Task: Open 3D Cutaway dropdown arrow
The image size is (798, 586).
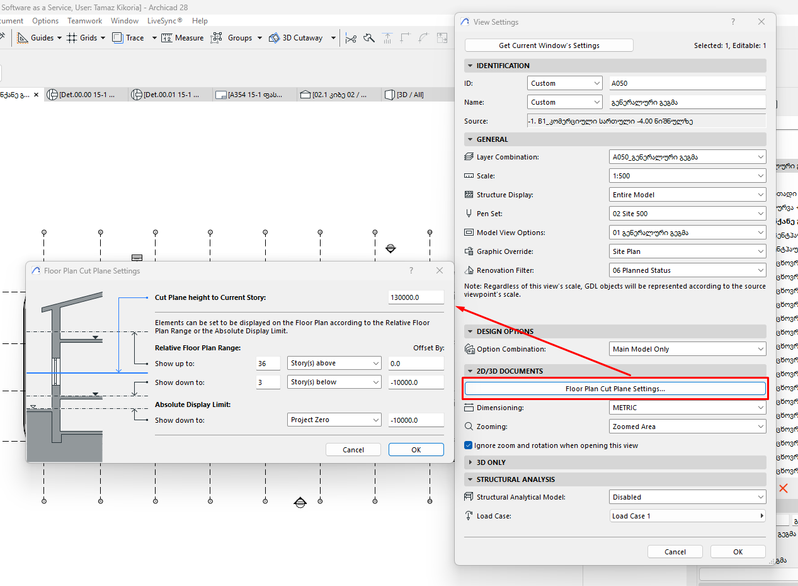Action: (333, 38)
